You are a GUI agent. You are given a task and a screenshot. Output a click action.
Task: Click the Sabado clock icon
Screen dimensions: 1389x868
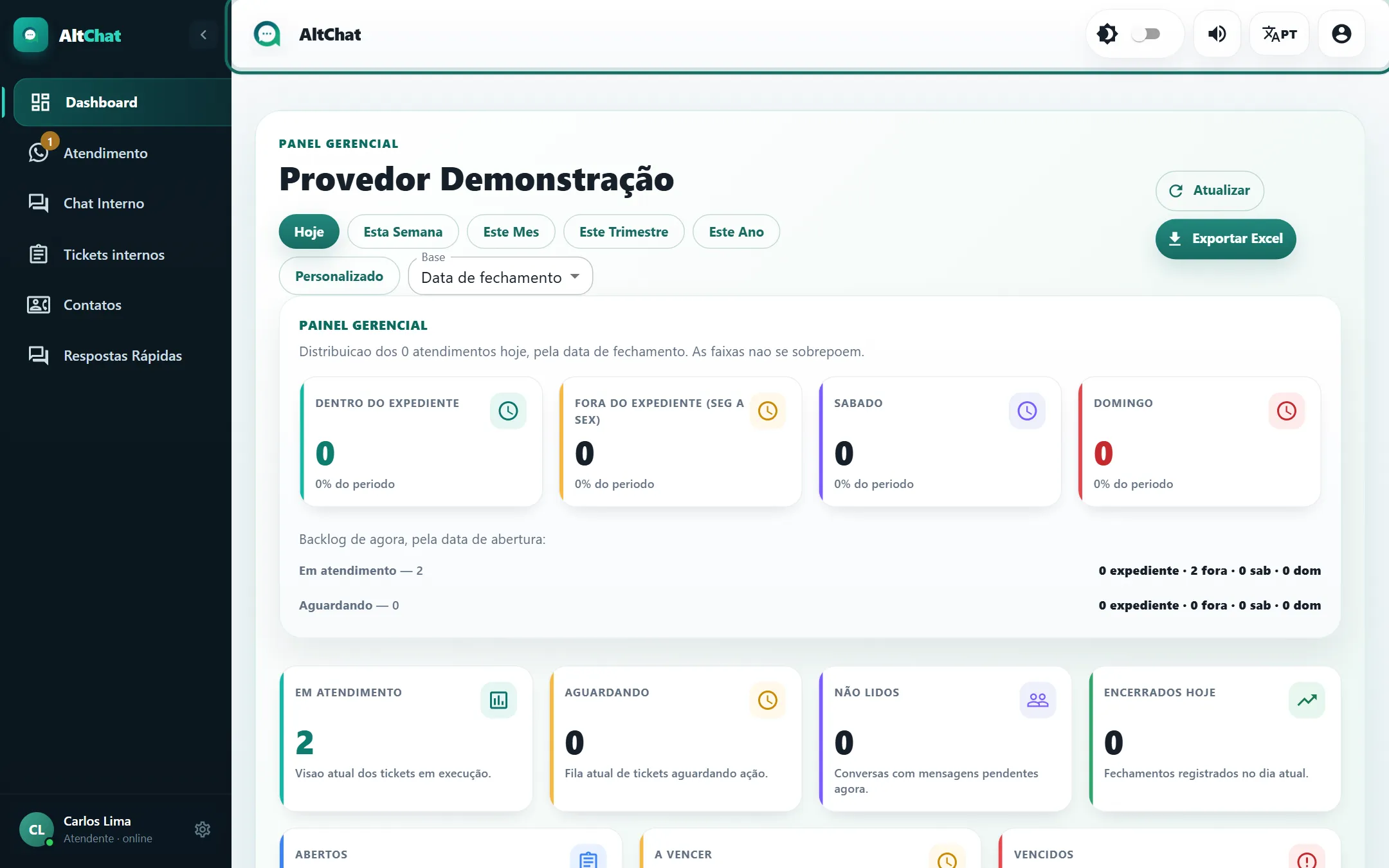(1027, 411)
